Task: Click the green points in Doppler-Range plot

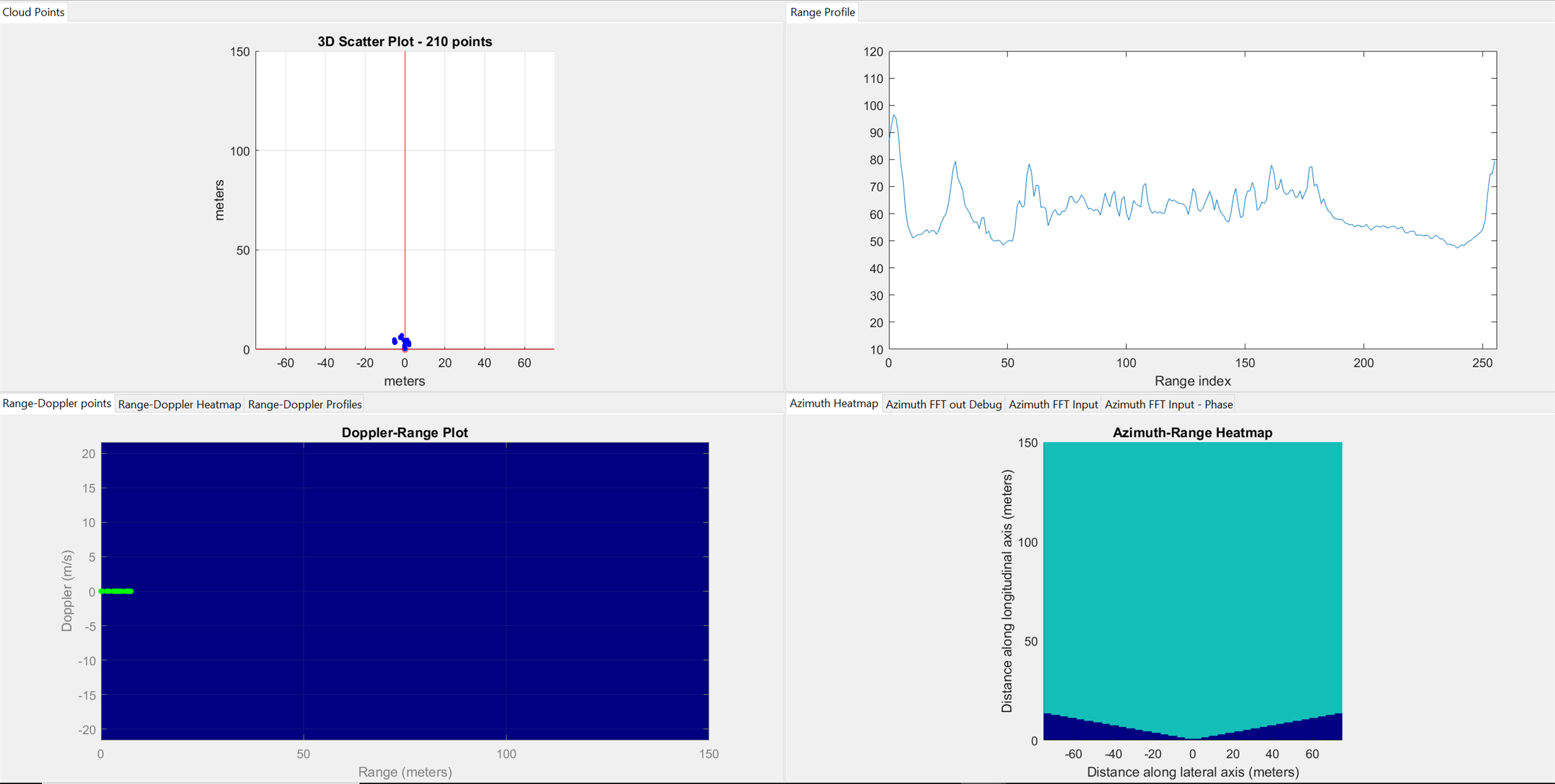Action: pyautogui.click(x=116, y=591)
